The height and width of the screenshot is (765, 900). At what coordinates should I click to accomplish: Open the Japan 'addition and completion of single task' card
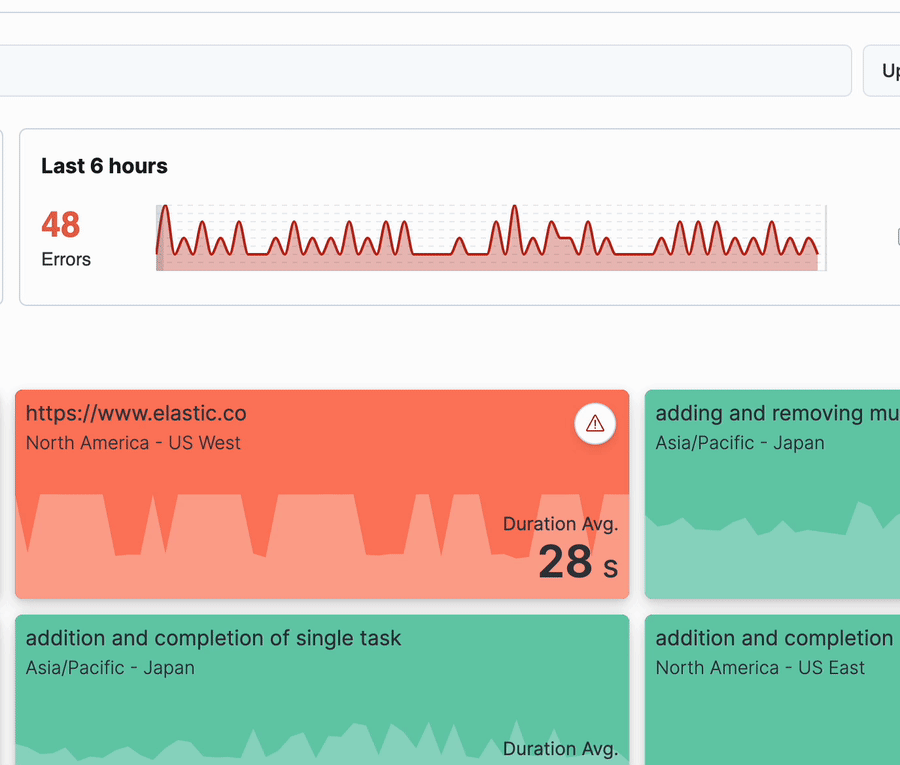coord(322,690)
